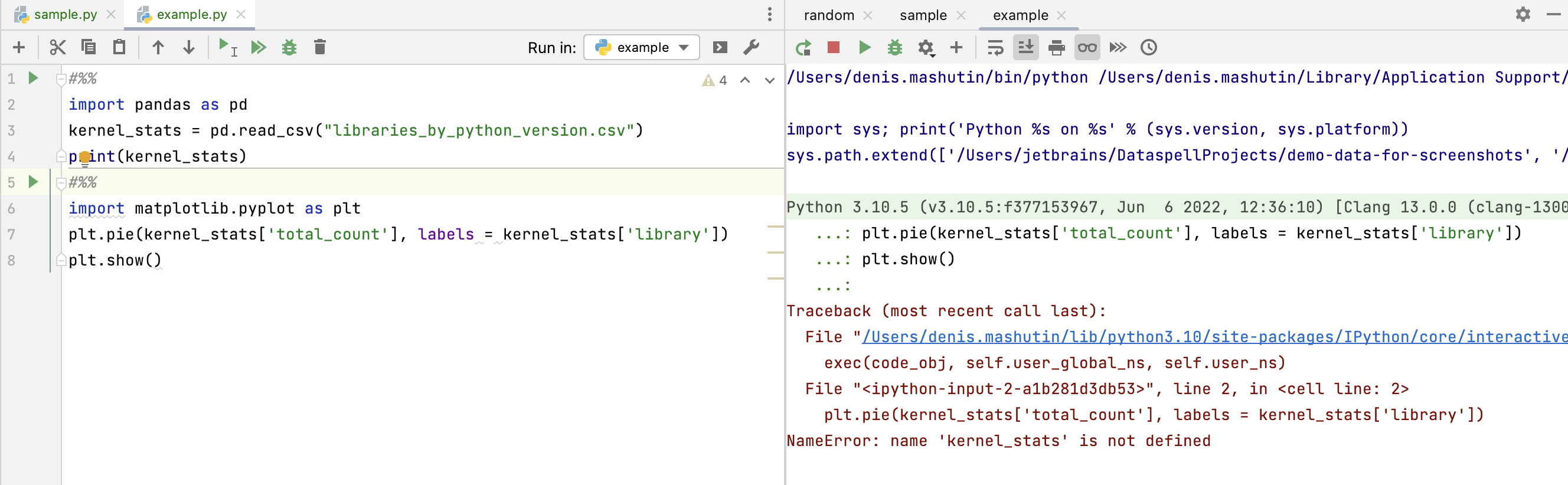The width and height of the screenshot is (1568, 485).
Task: Move cell up with up arrow
Action: 158,47
